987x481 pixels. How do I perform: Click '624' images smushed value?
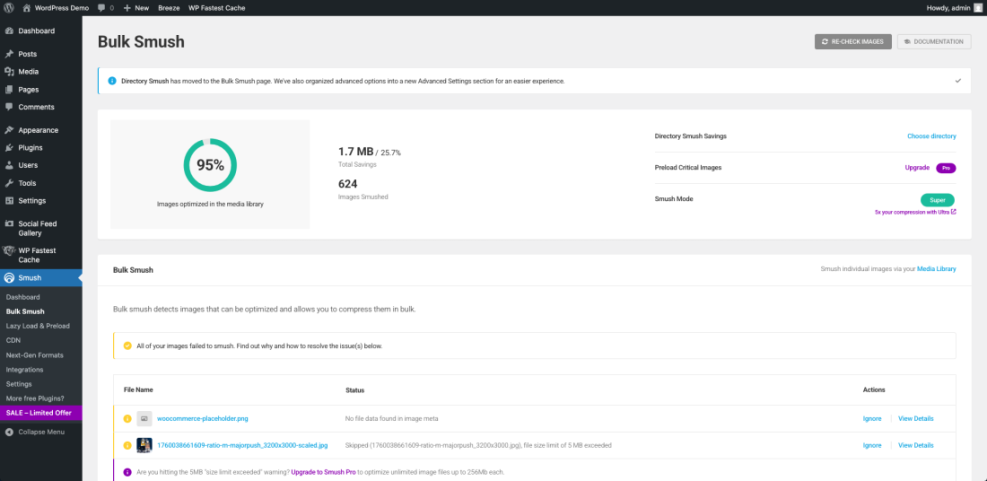point(348,184)
